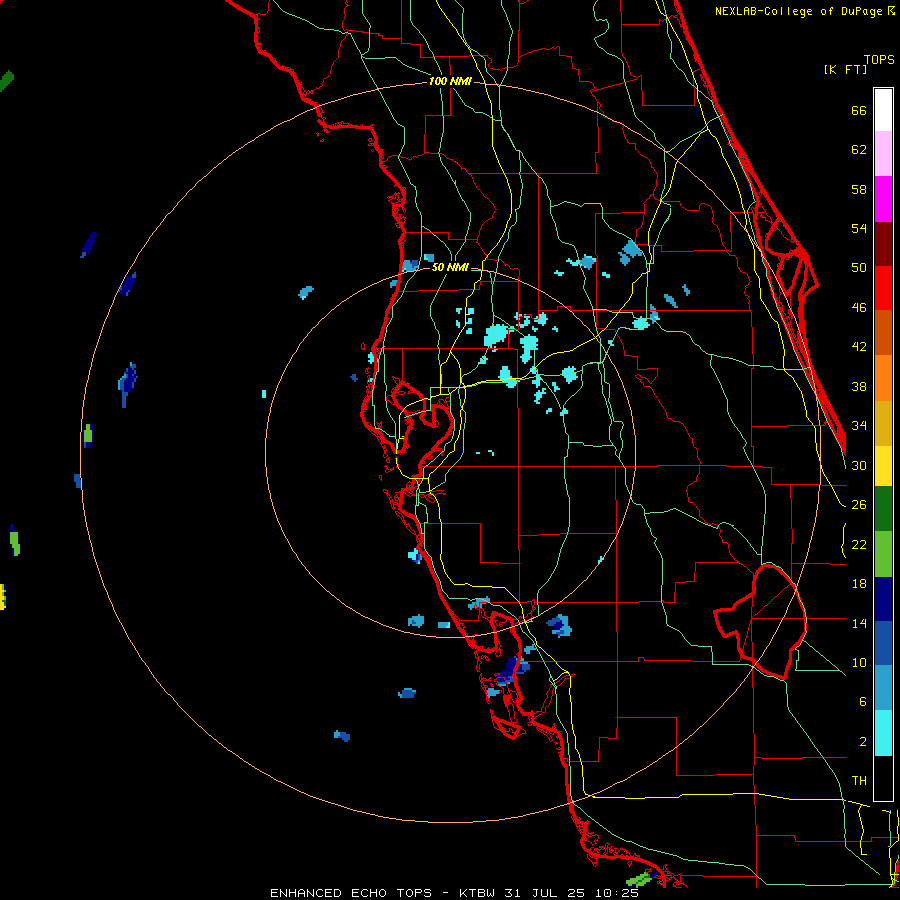
Task: Click the dark green legend swatch
Action: click(883, 509)
